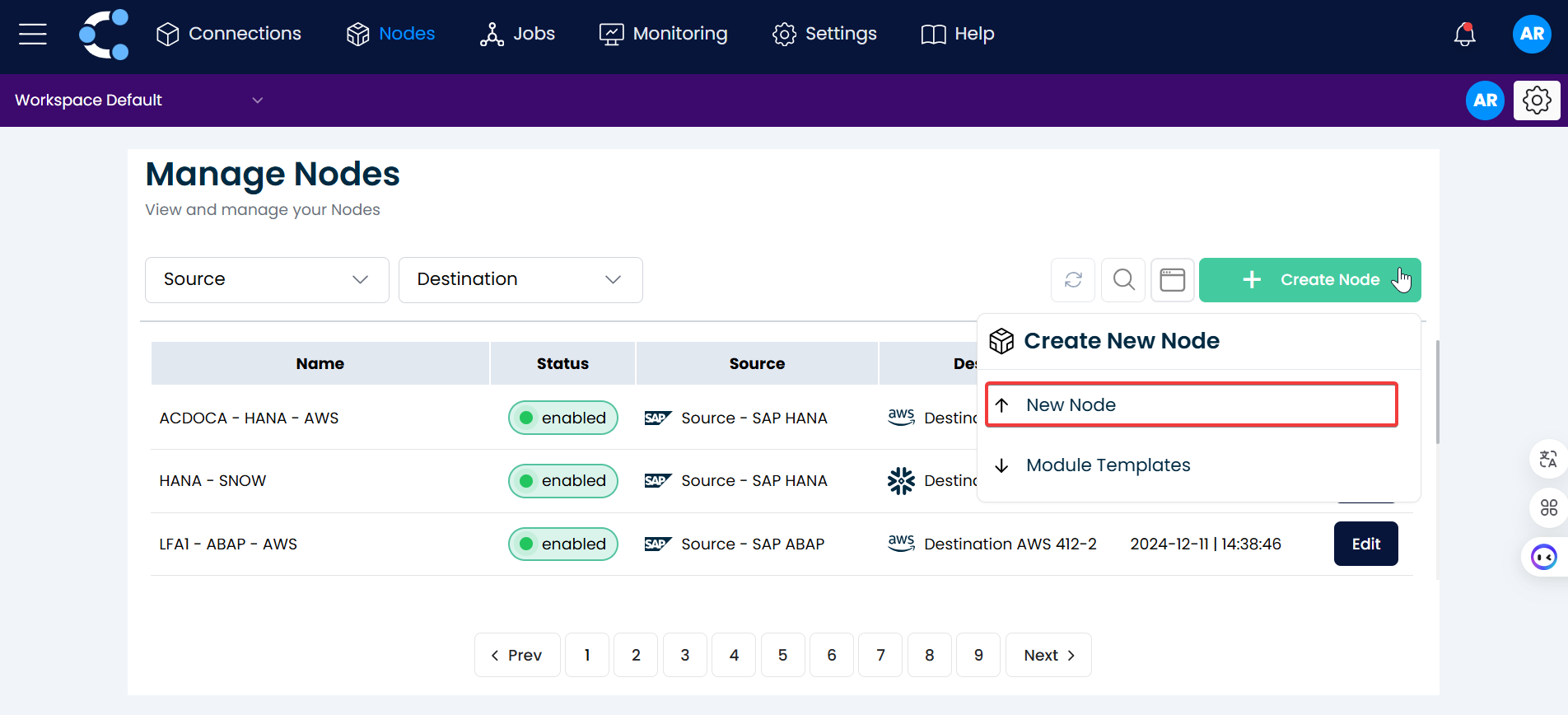Click the calendar view icon
This screenshot has width=1568, height=715.
(1172, 280)
